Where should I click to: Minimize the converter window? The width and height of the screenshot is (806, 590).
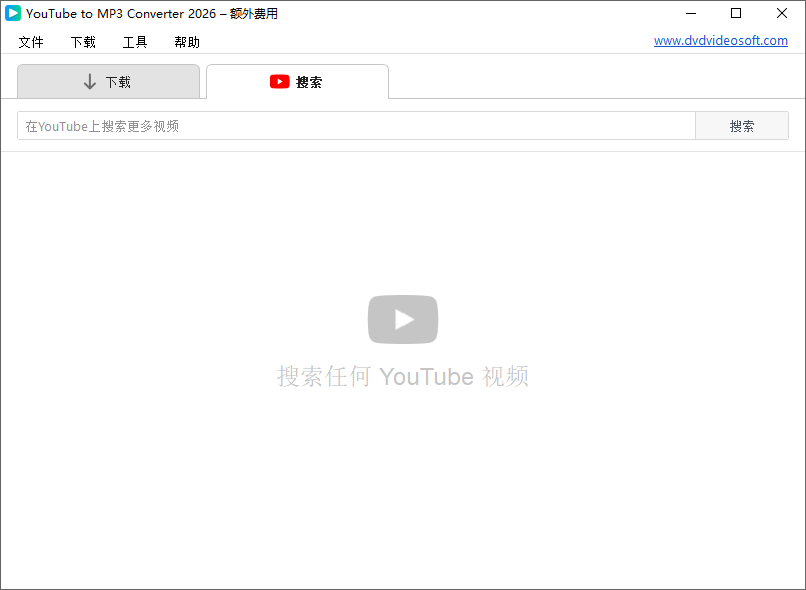point(691,13)
